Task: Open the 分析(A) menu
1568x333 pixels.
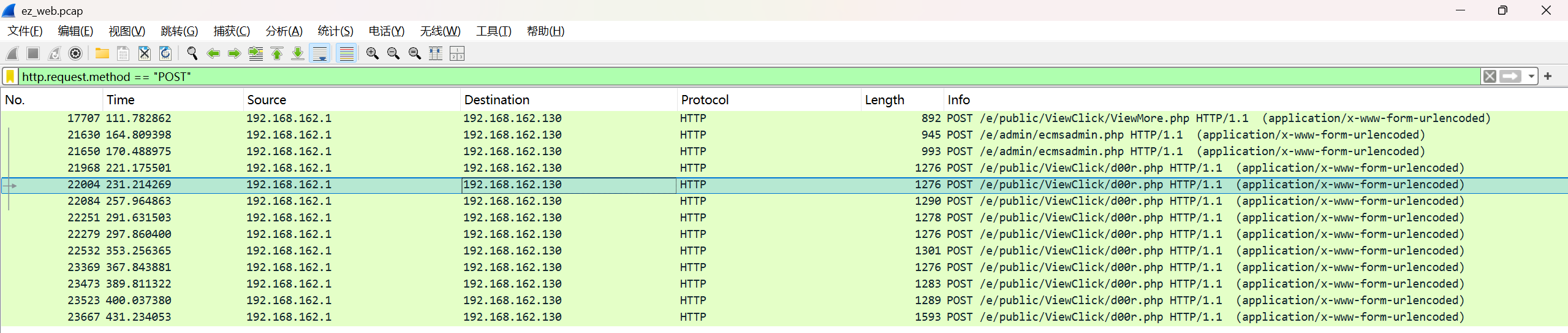Action: point(284,31)
